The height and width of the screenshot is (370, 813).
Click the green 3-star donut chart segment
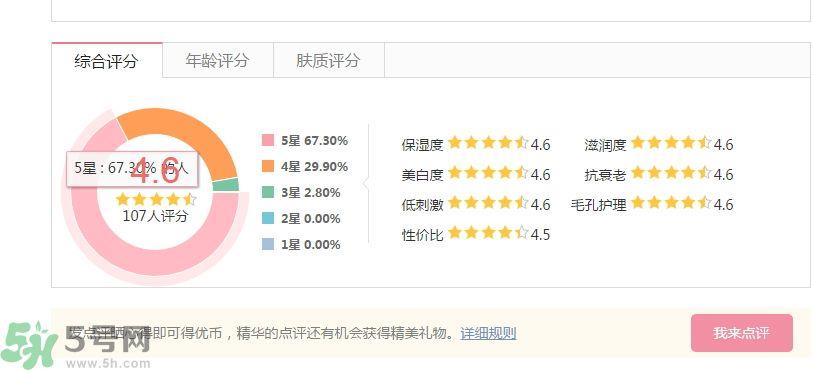[226, 185]
